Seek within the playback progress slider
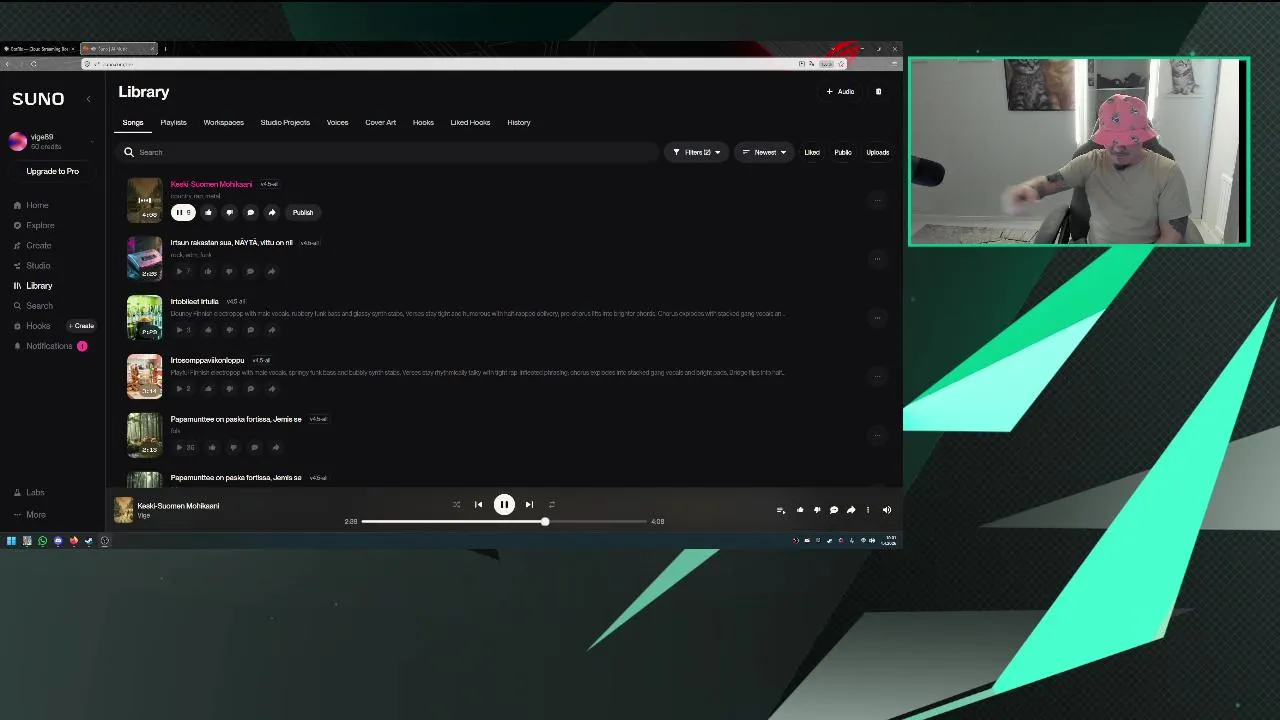This screenshot has width=1280, height=720. point(504,521)
